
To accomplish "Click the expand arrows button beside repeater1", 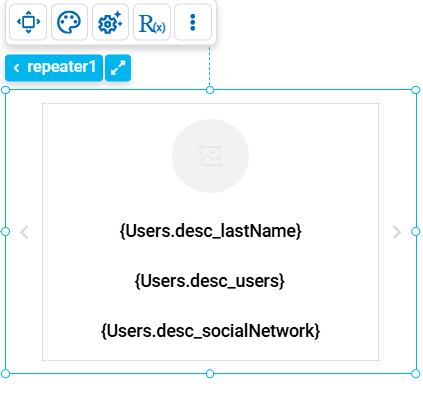I will click(x=118, y=68).
